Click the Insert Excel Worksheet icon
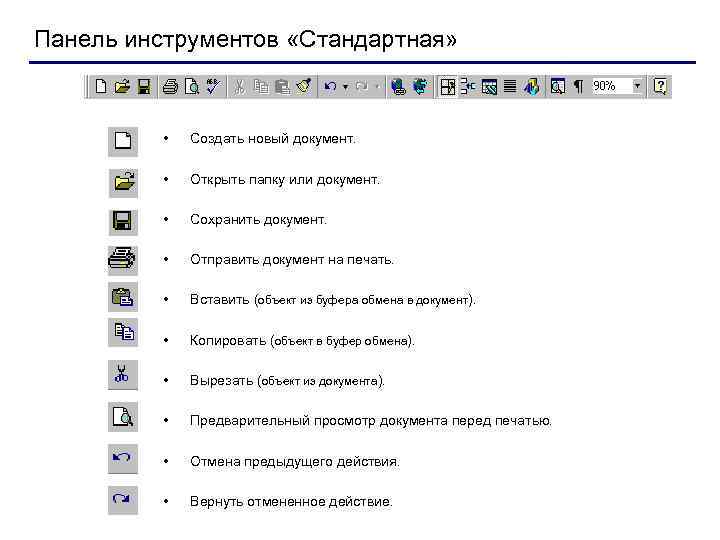720x540 pixels. 489,86
